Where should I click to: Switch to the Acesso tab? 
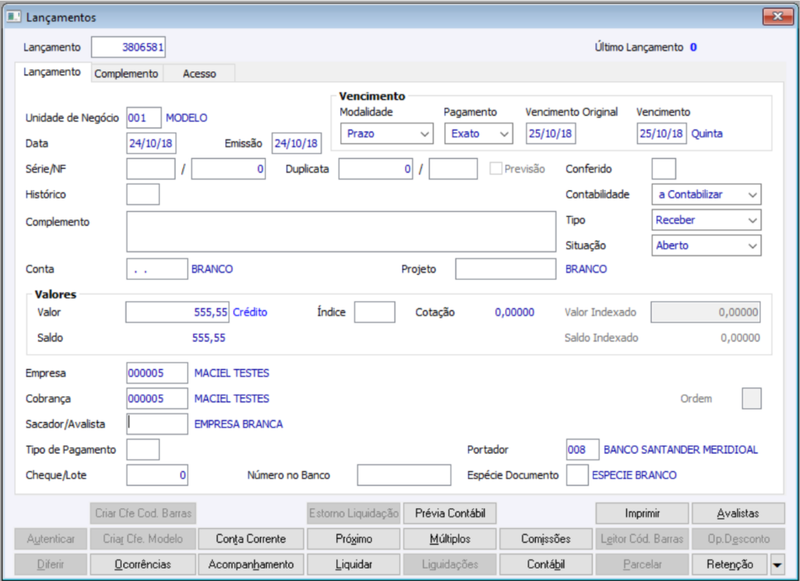pos(199,73)
